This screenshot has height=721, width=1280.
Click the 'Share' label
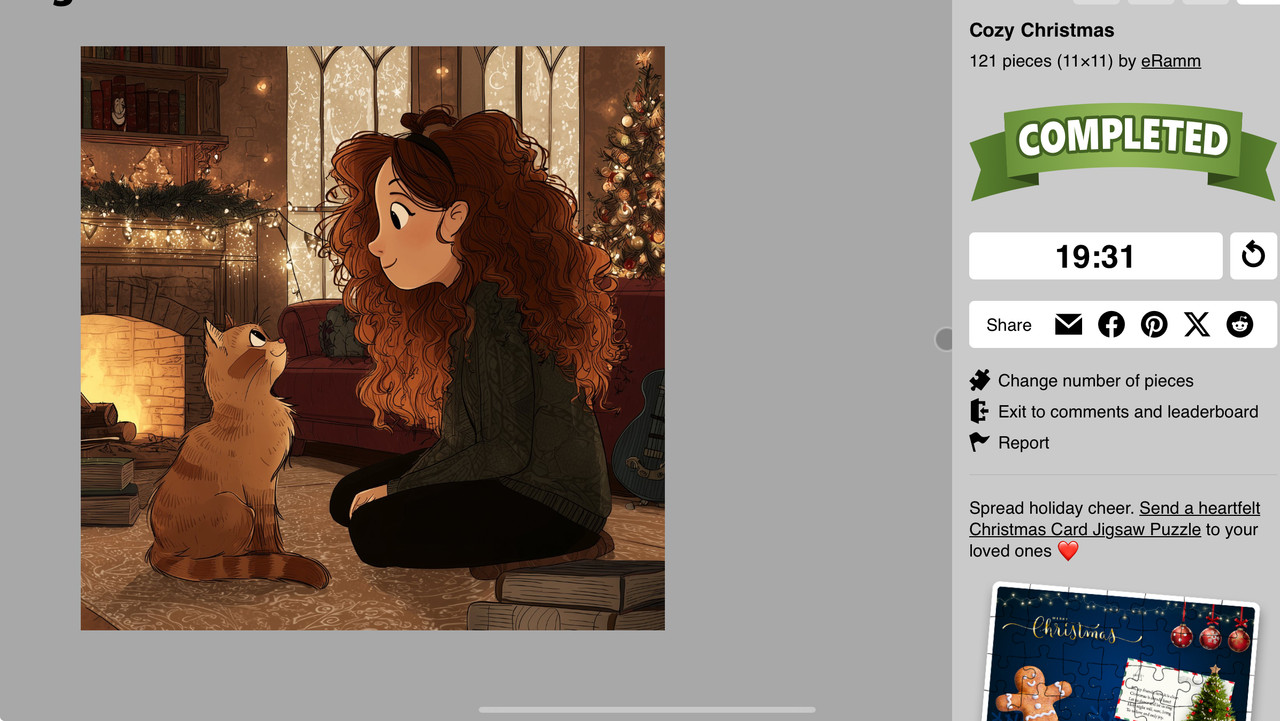pos(1008,325)
